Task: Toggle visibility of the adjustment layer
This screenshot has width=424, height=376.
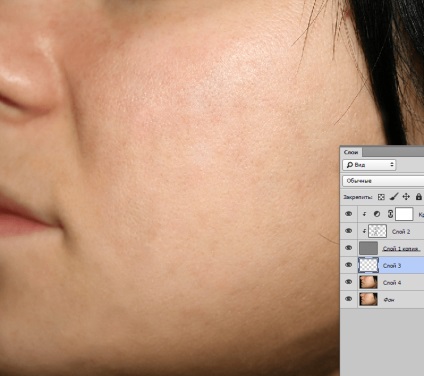Action: (349, 214)
